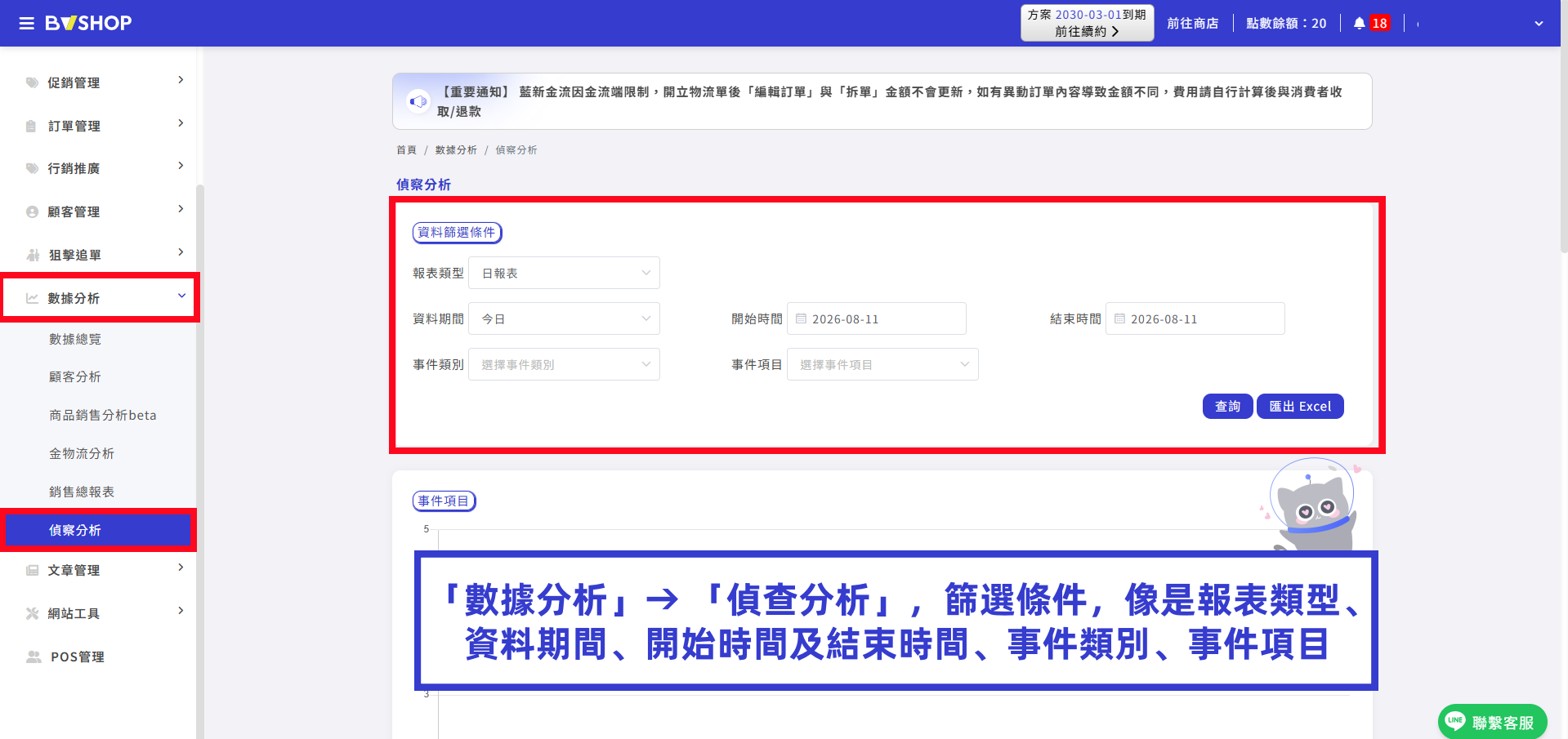Click the sidebar vertical scrollbar
The height and width of the screenshot is (739, 1568).
coord(199,461)
